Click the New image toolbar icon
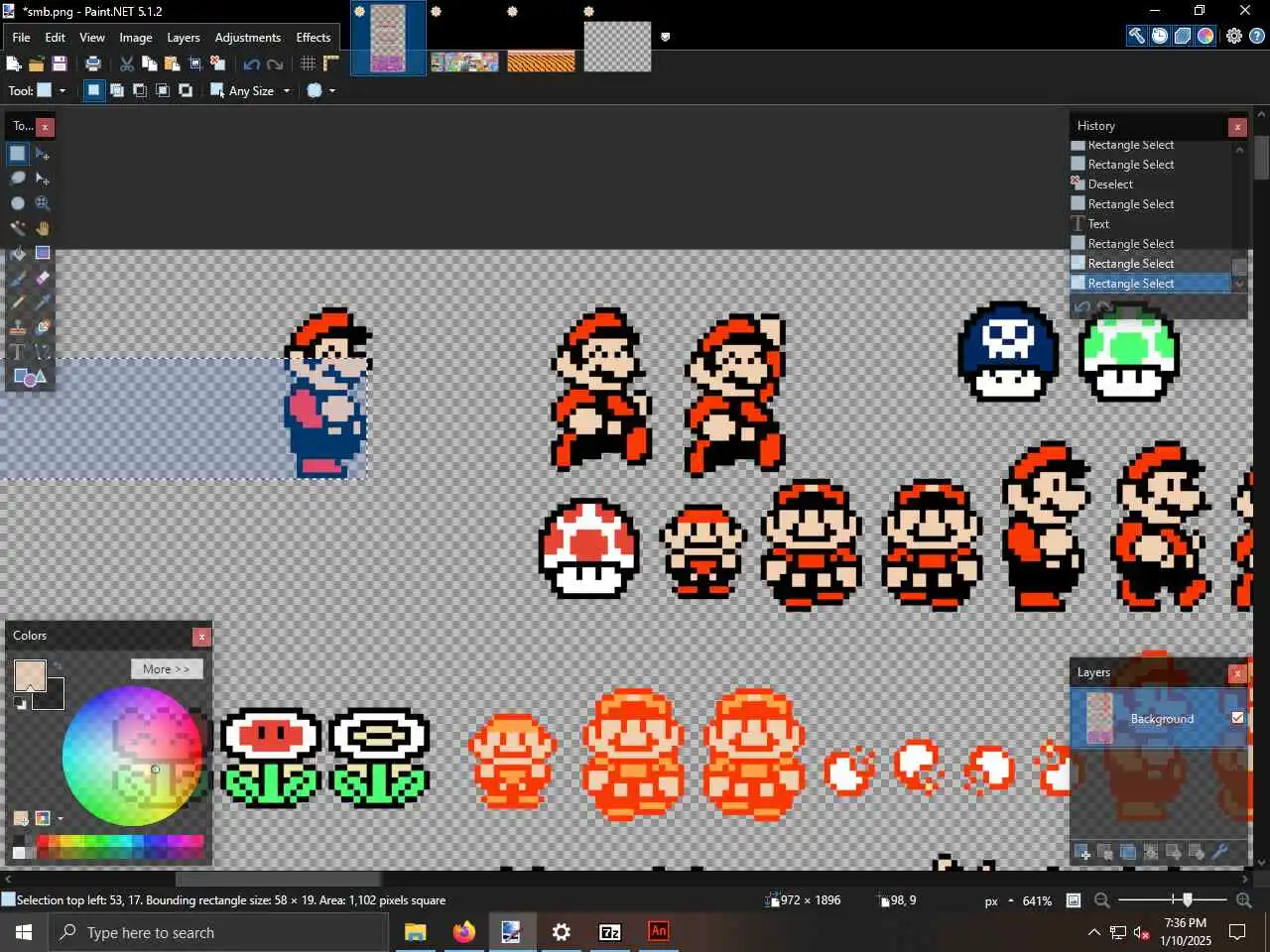The image size is (1270, 952). tap(14, 63)
